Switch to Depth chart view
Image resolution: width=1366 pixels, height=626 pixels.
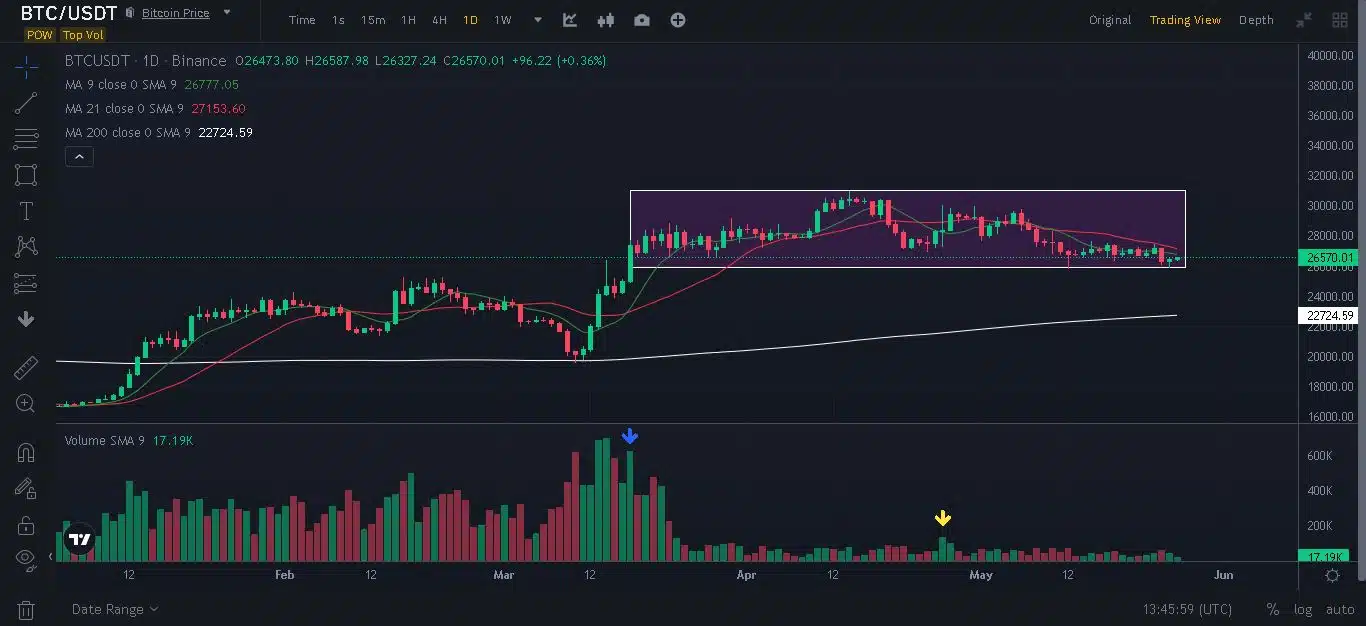pyautogui.click(x=1256, y=20)
